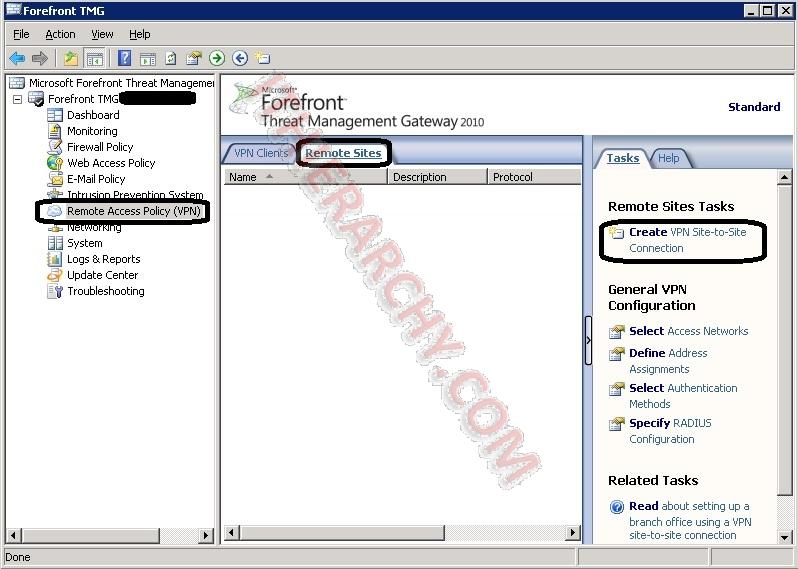Click the Logs & Reports chart icon

tap(54, 259)
